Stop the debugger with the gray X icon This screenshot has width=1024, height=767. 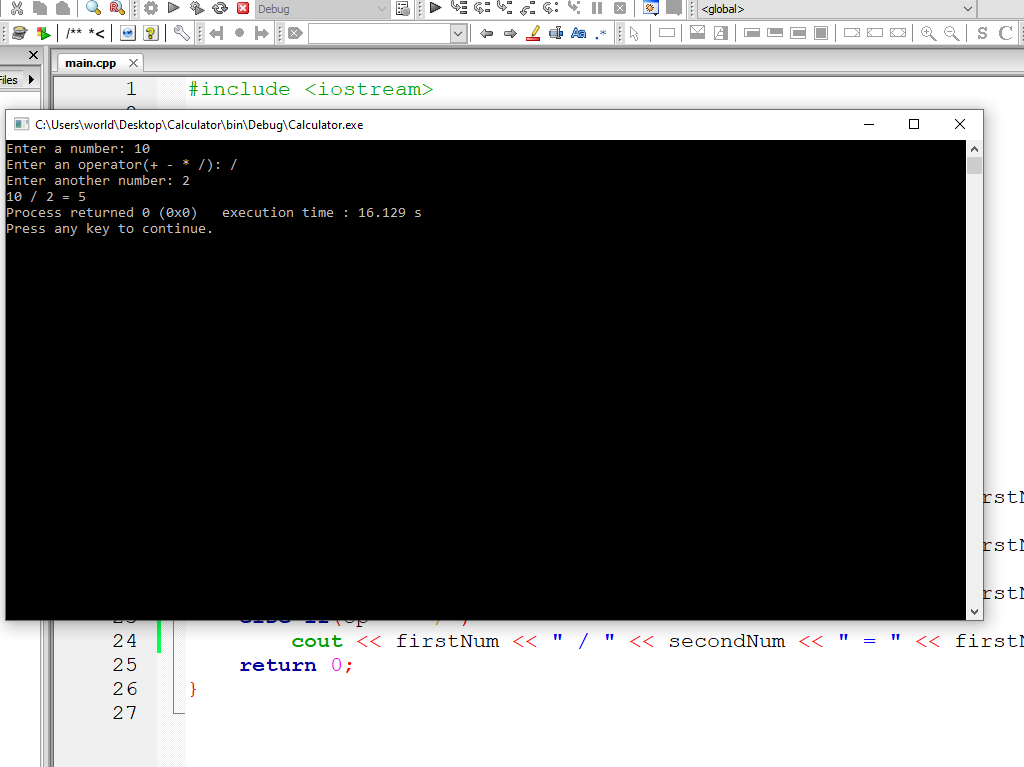tap(620, 8)
